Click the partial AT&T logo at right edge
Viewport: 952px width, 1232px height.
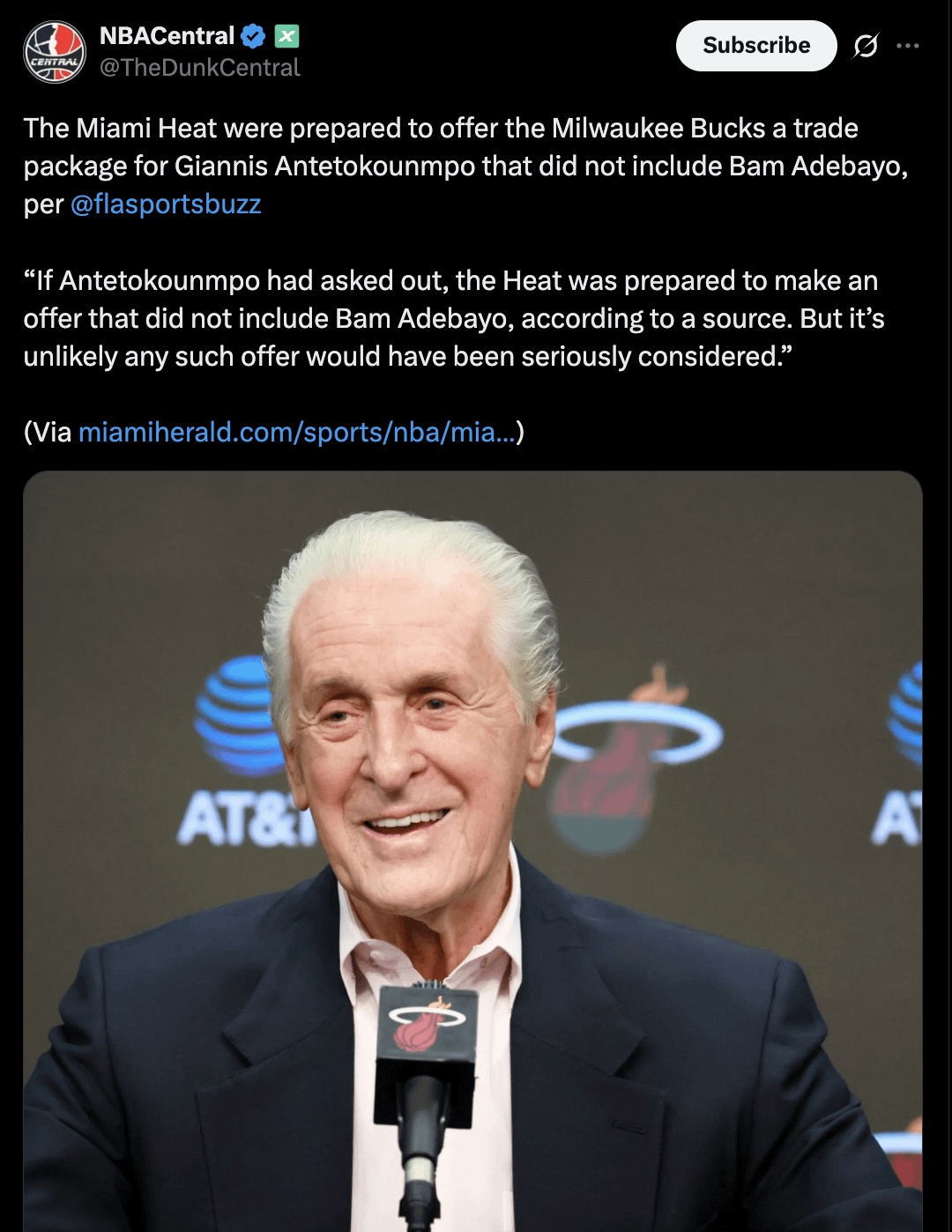click(x=899, y=755)
